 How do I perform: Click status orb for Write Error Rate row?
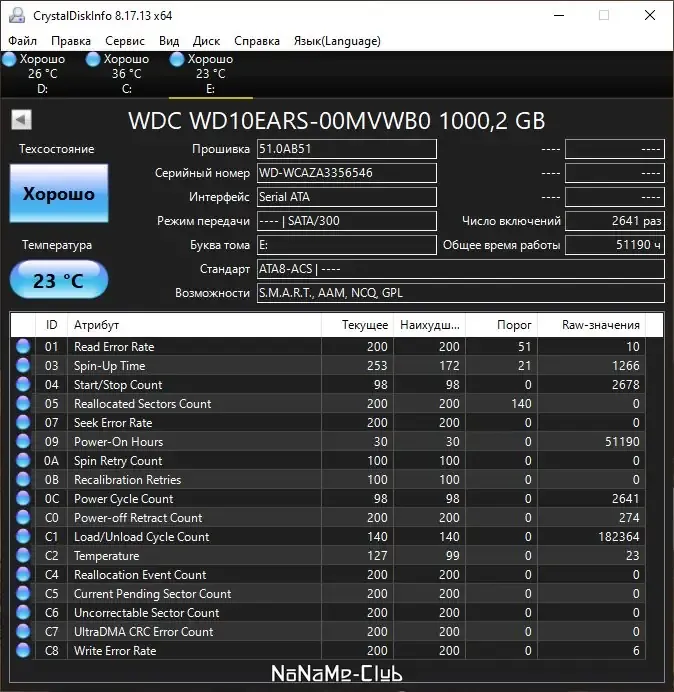click(23, 650)
